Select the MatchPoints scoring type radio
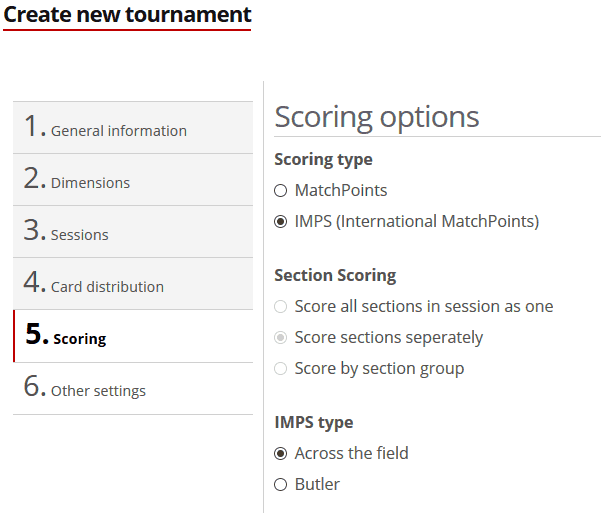Viewport: 601px width, 513px height. (281, 190)
